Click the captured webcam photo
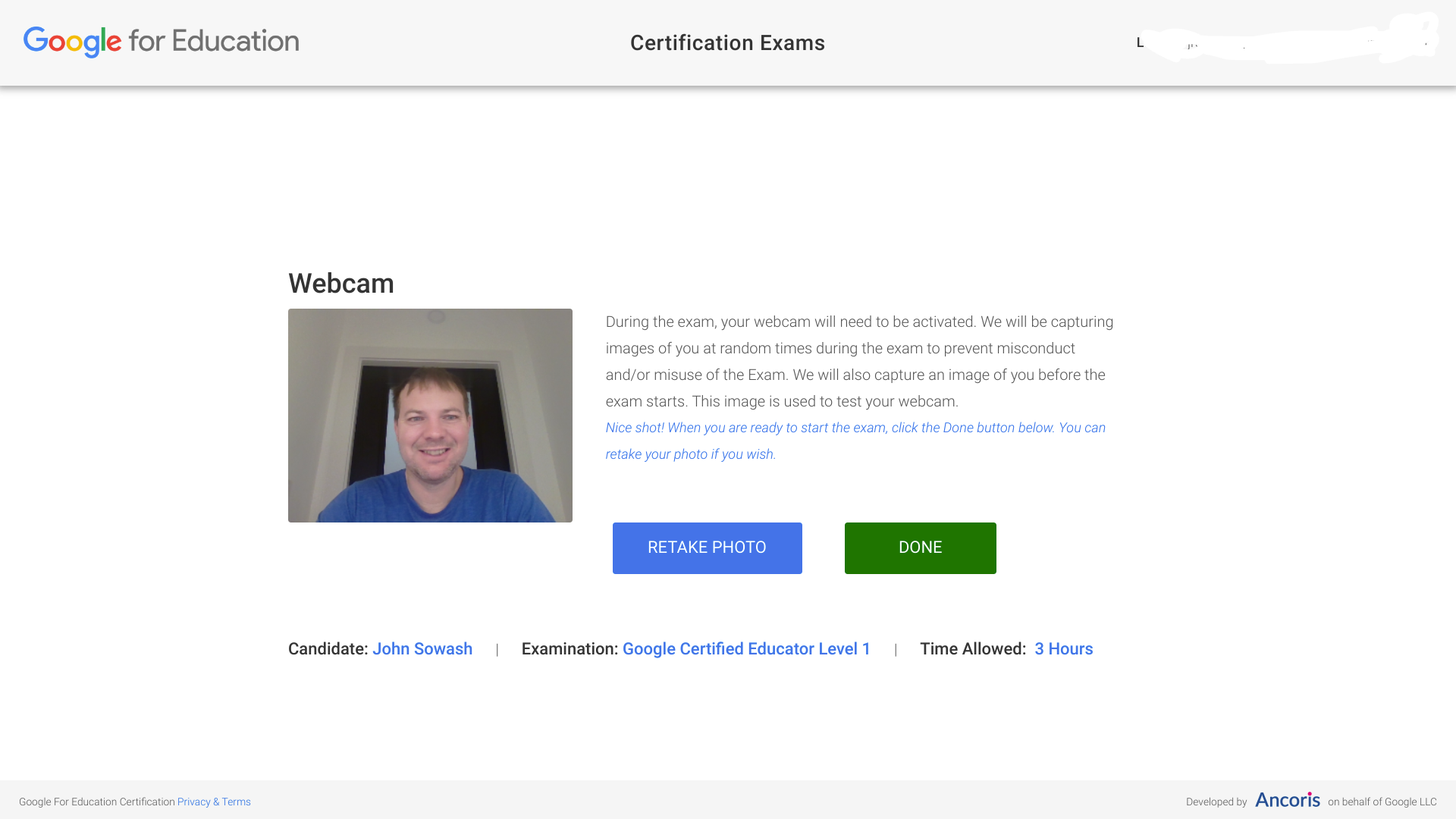The width and height of the screenshot is (1456, 819). (x=430, y=415)
